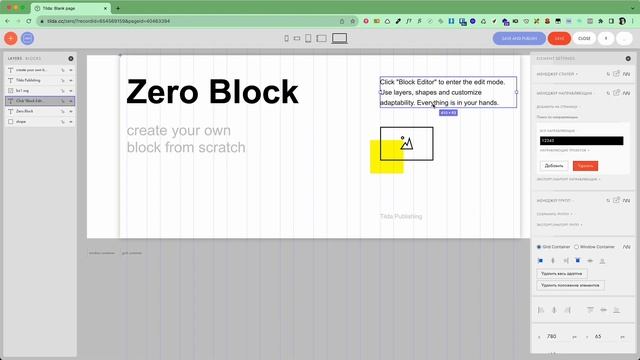This screenshot has width=640, height=360.
Task: Select the Tilda: Blank page browser tab
Action: 71,8
